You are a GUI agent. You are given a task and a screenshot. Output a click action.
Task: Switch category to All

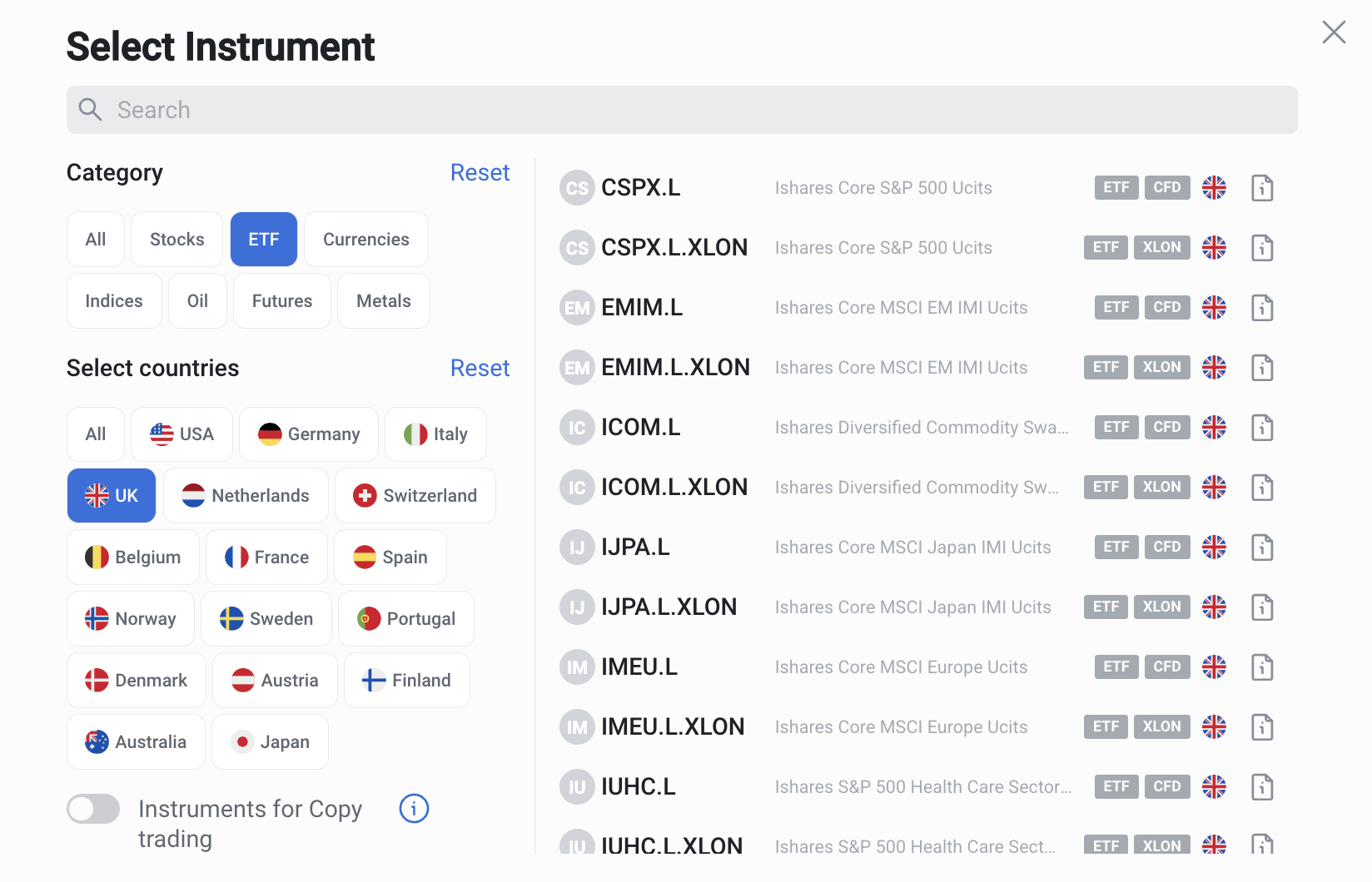tap(96, 240)
